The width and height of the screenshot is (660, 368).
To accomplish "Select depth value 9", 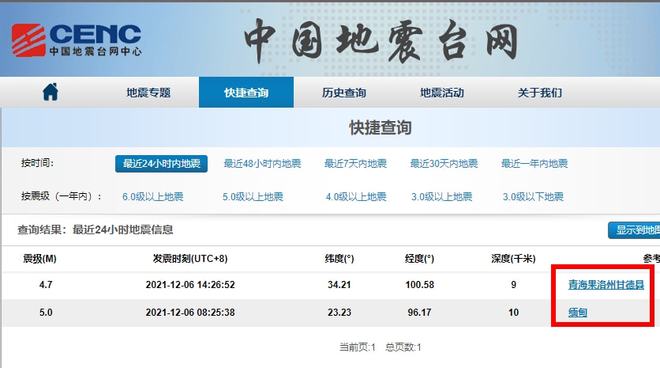I will [514, 285].
